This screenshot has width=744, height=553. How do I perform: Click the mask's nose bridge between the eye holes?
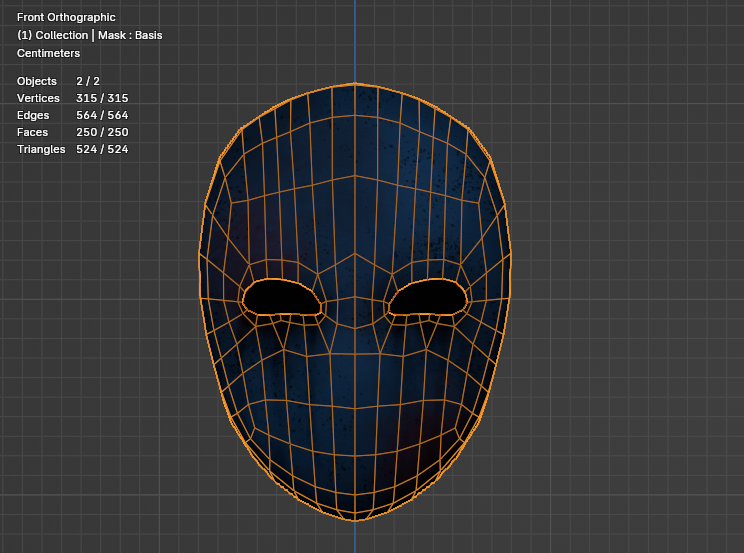[x=355, y=298]
